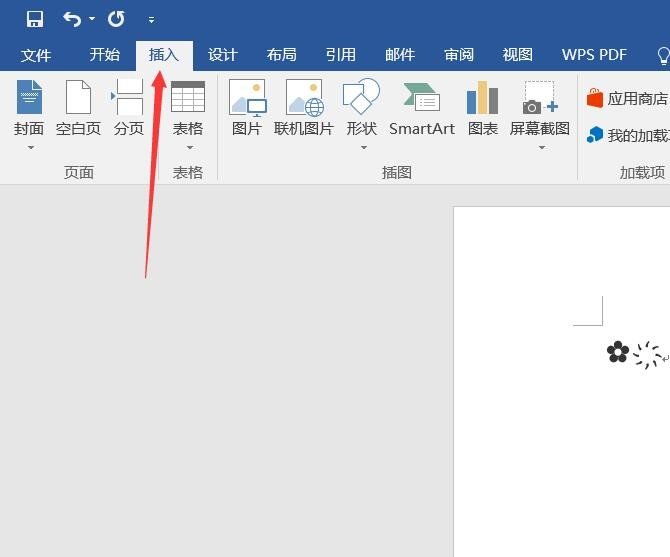Expand the table (表格) dropdown

tap(188, 147)
